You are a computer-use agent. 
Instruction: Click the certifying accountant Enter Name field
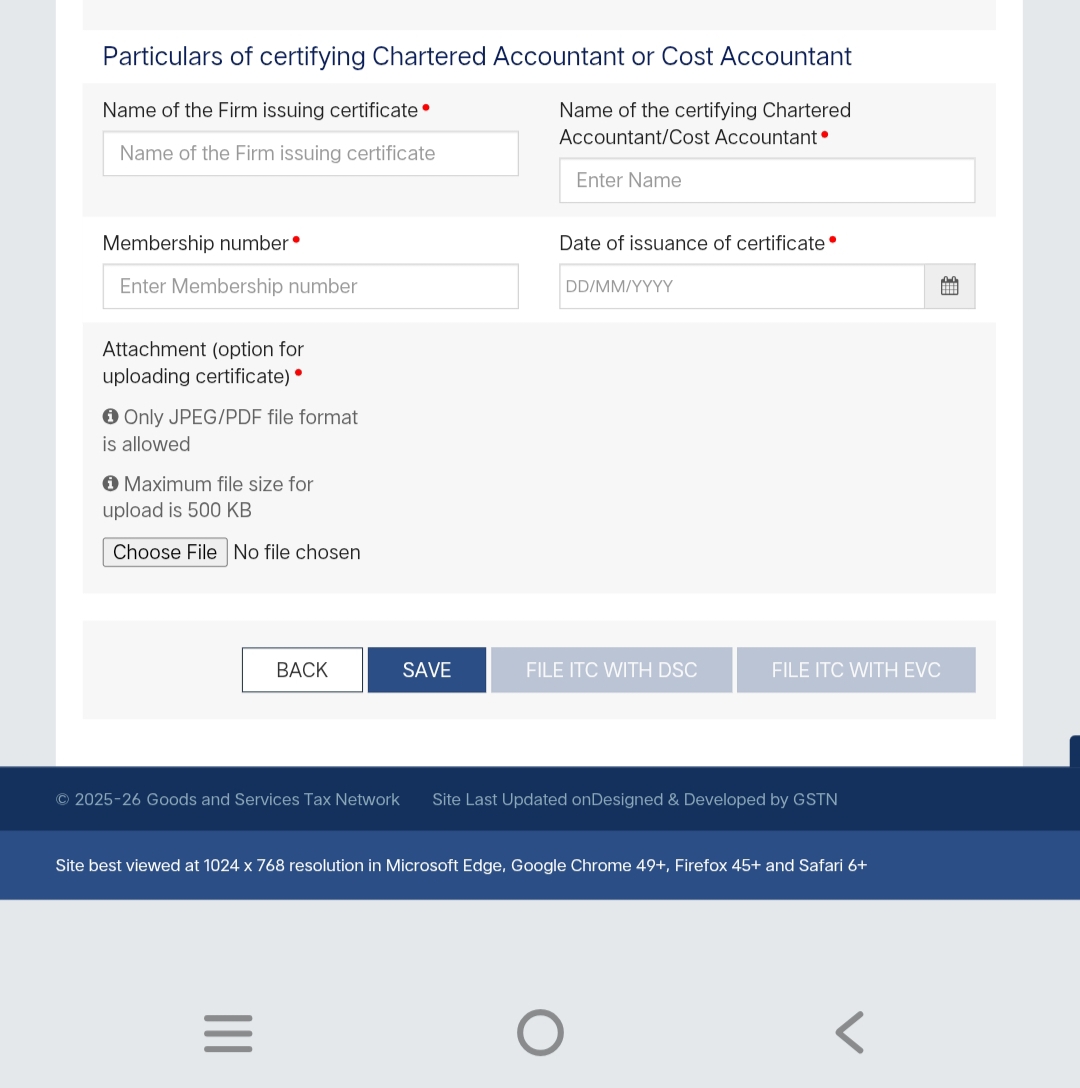[x=766, y=181]
